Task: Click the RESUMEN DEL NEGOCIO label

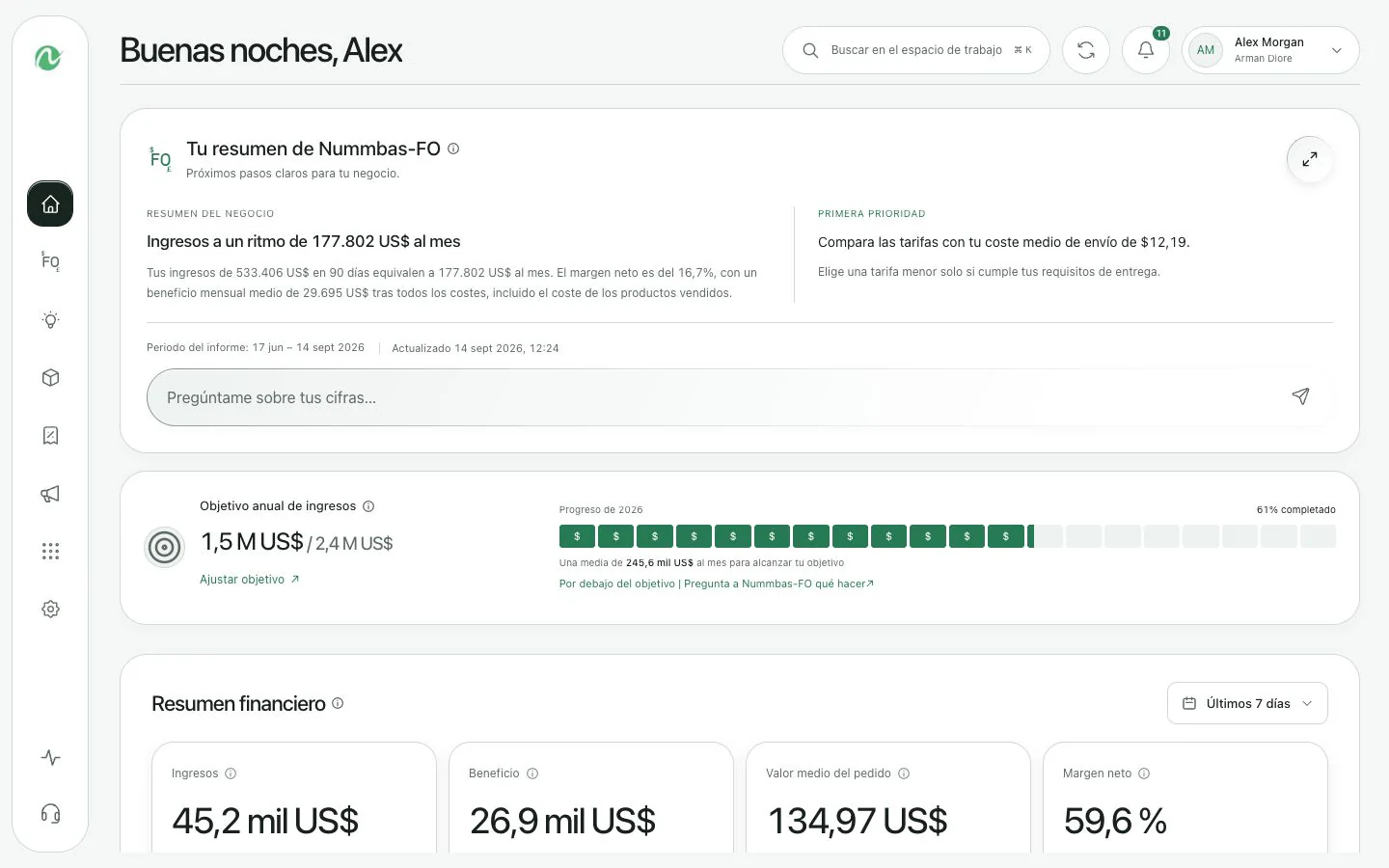Action: pyautogui.click(x=210, y=214)
